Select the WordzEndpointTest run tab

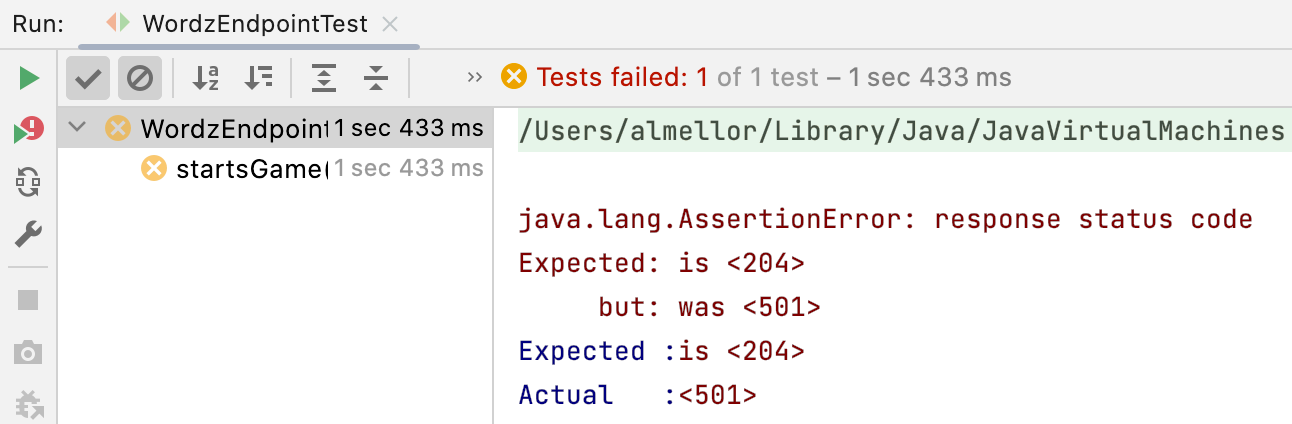237,23
